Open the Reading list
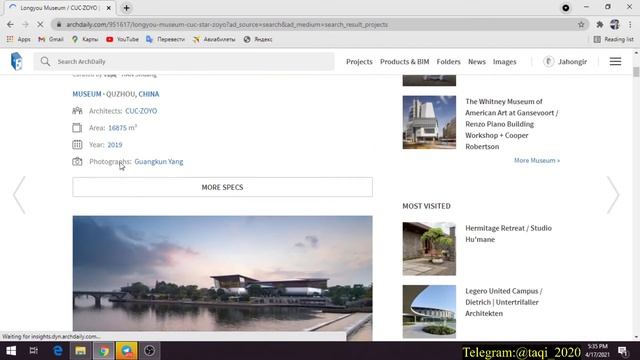 (613, 39)
